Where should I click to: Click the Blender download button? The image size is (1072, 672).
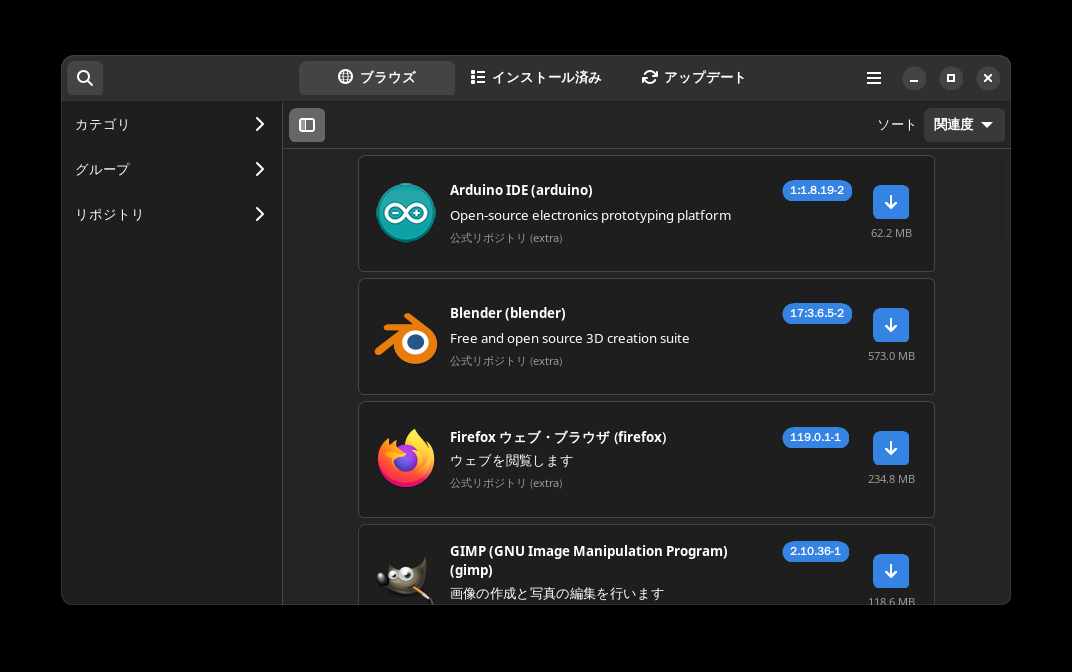pos(891,325)
